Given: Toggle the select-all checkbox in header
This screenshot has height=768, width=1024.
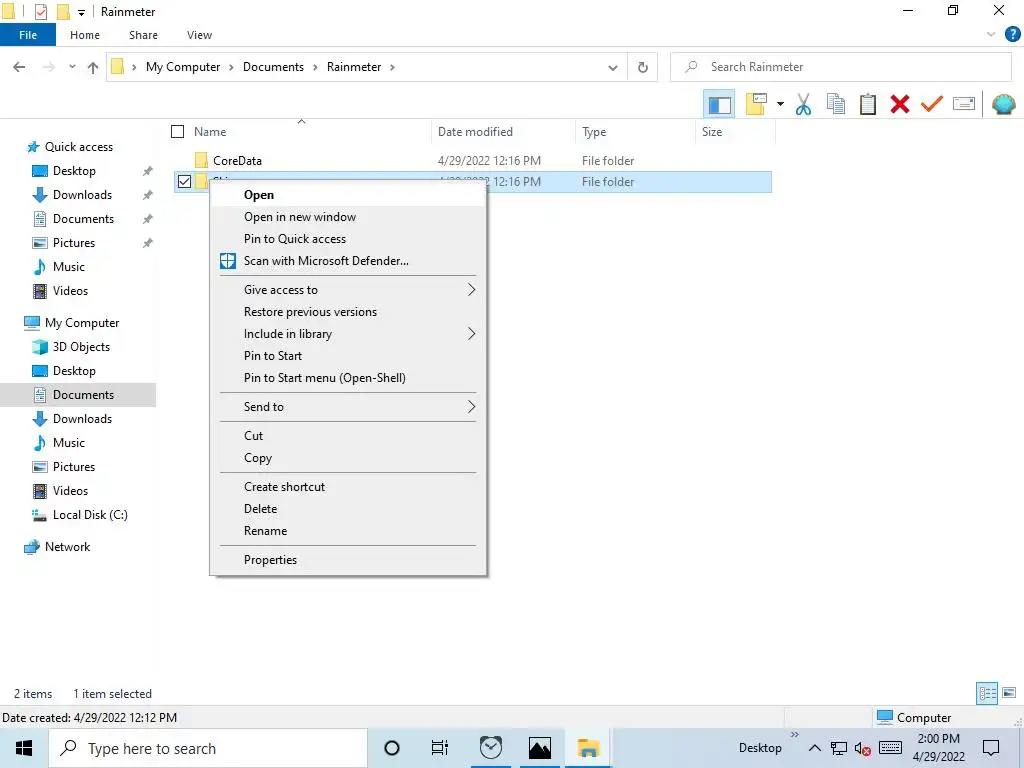Looking at the screenshot, I should tap(178, 132).
